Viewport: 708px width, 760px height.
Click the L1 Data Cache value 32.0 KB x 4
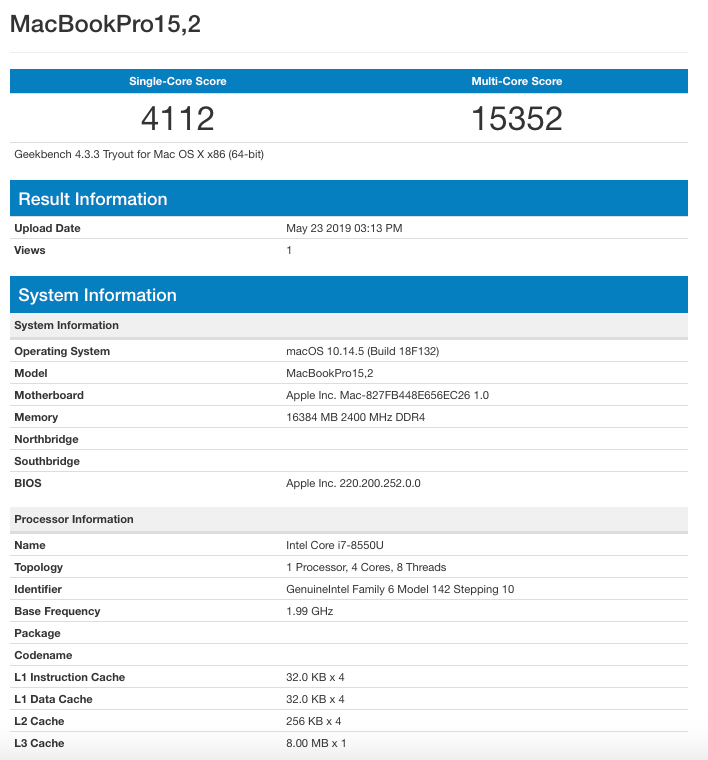[x=315, y=699]
